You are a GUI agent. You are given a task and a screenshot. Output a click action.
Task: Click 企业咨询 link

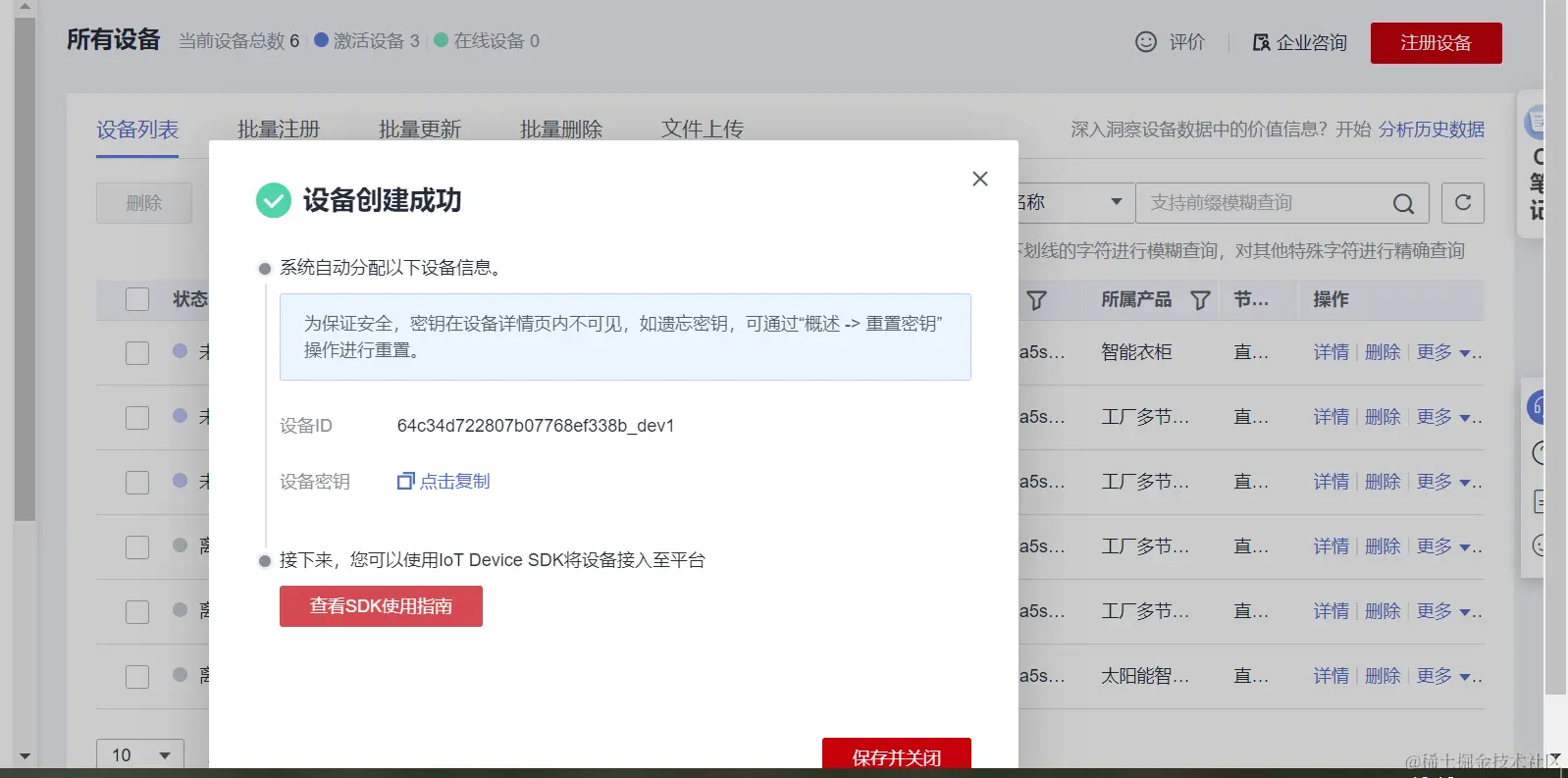point(1311,42)
